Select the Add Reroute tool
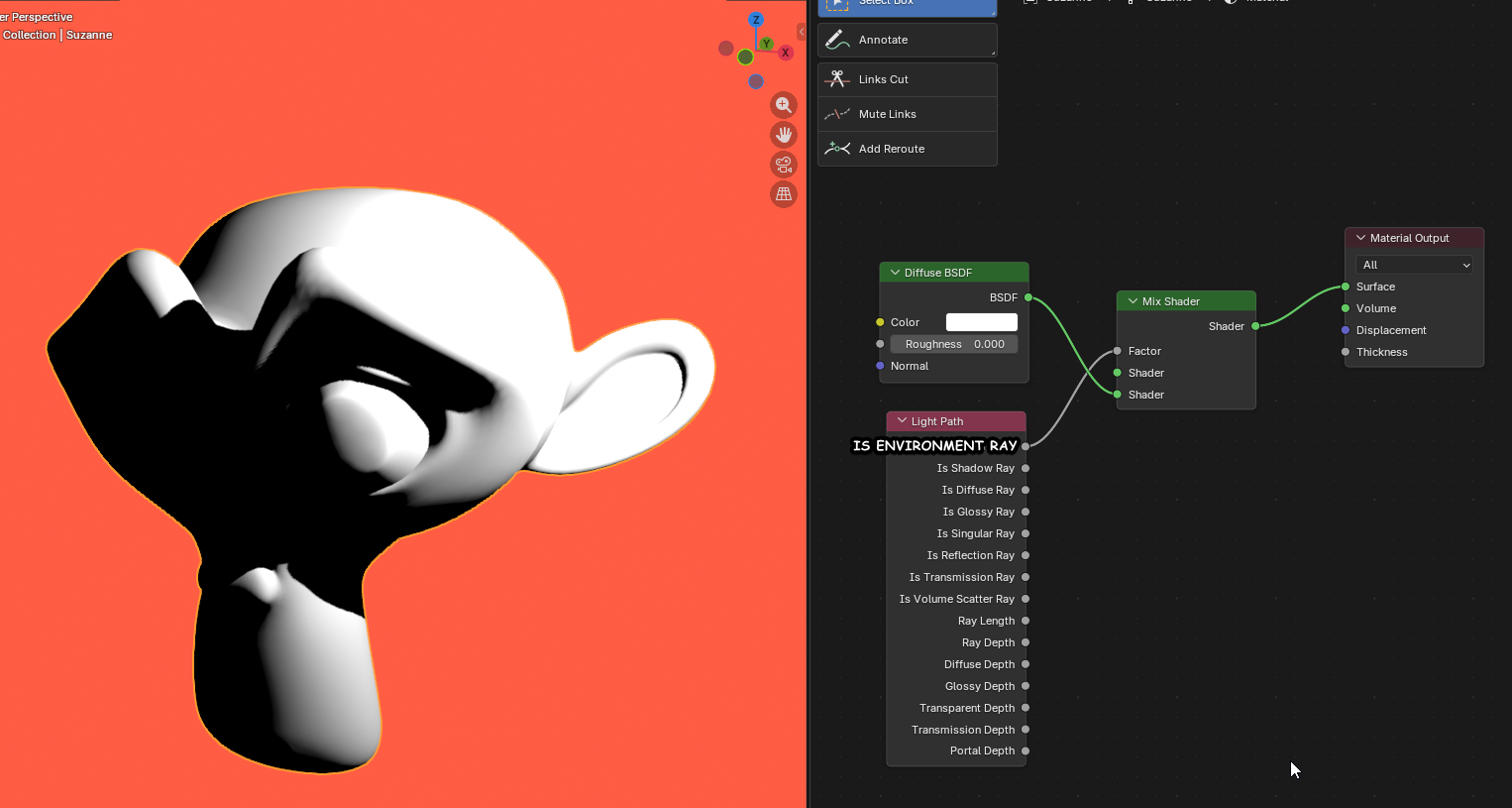Screen dimensions: 1512x808 pyautogui.click(x=907, y=149)
